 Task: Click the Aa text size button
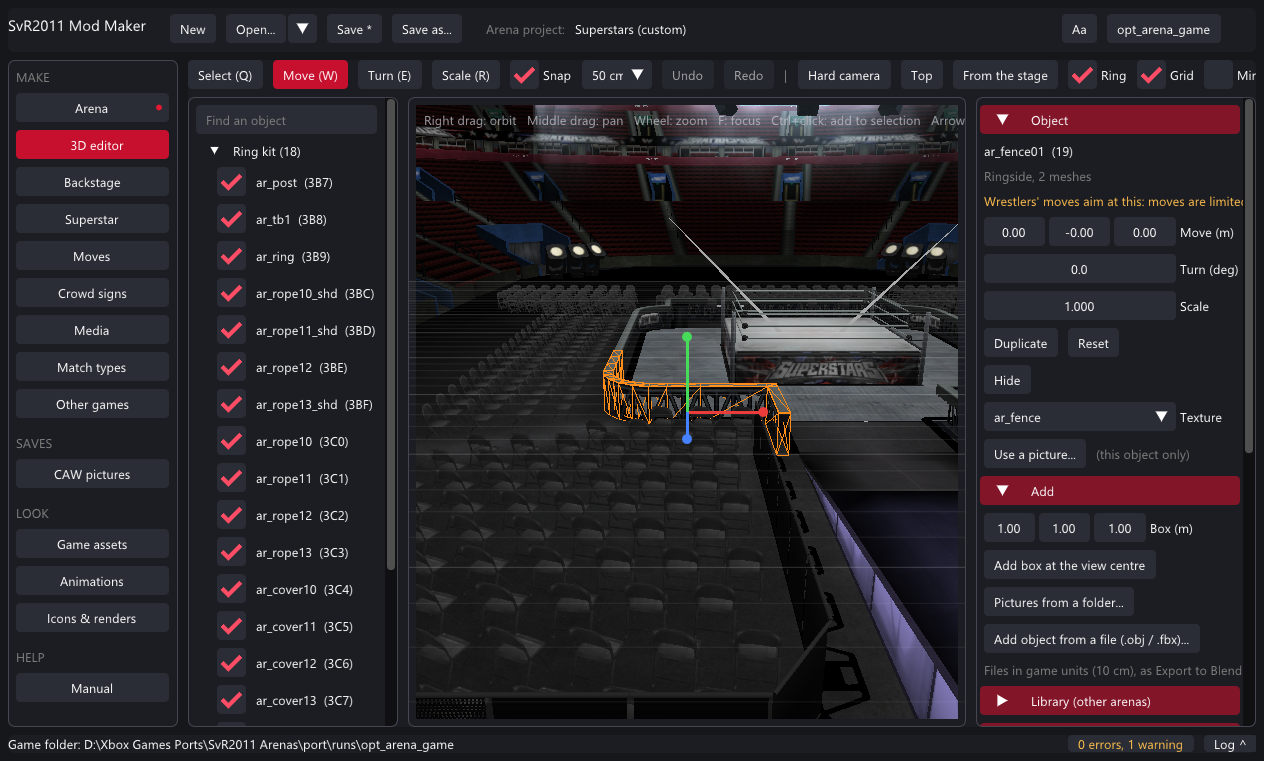click(1079, 29)
